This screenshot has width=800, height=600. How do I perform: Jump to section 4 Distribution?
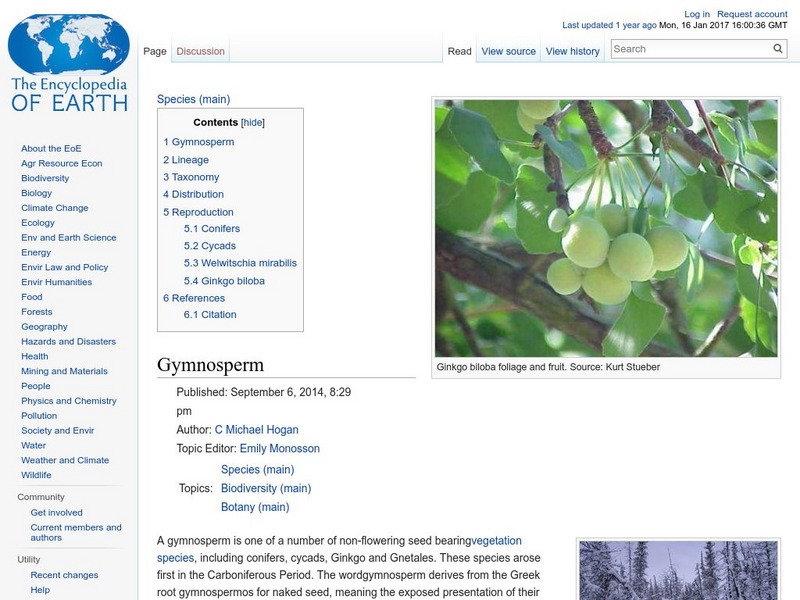pos(193,194)
